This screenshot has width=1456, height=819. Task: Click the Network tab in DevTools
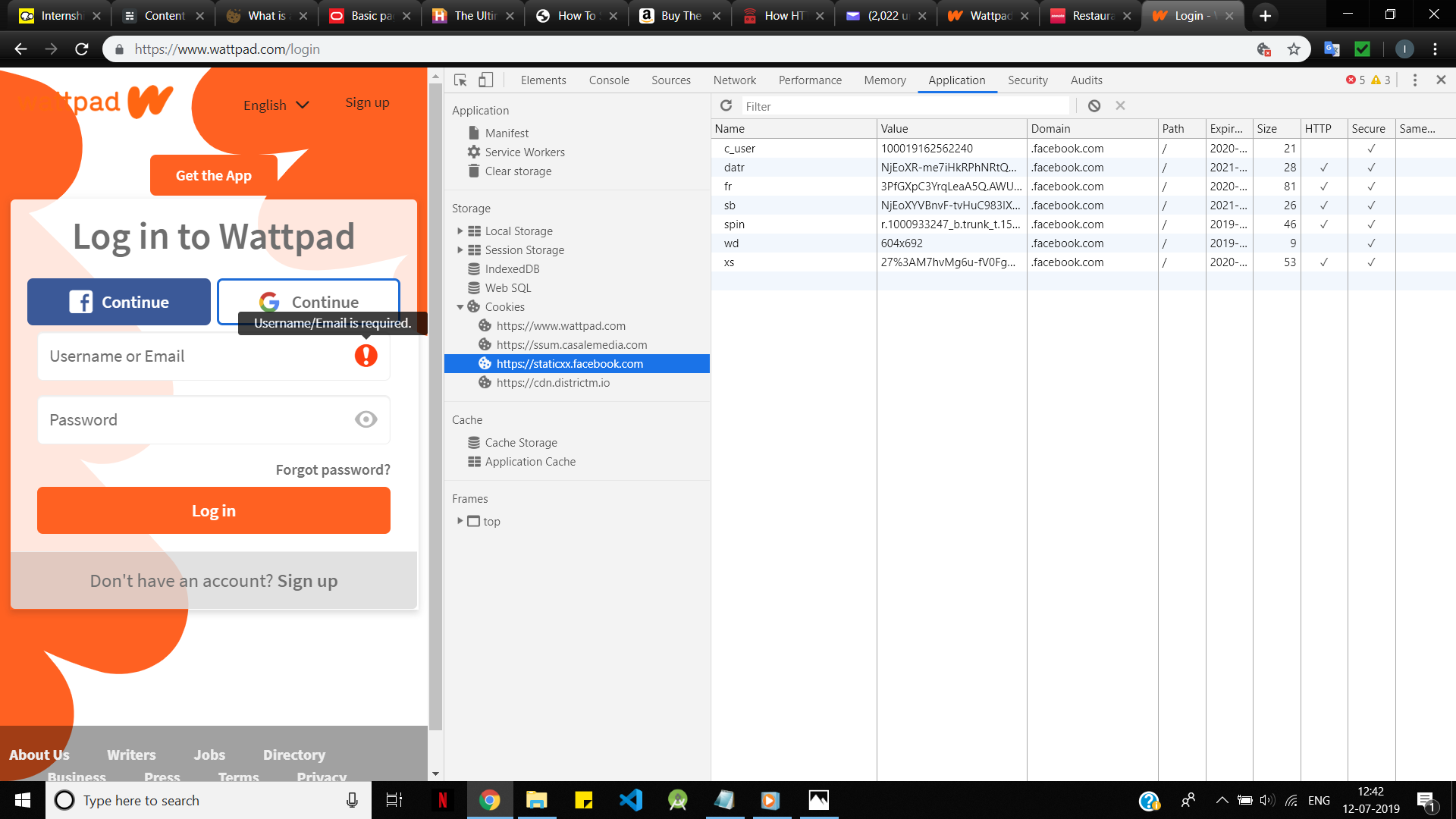pyautogui.click(x=735, y=80)
